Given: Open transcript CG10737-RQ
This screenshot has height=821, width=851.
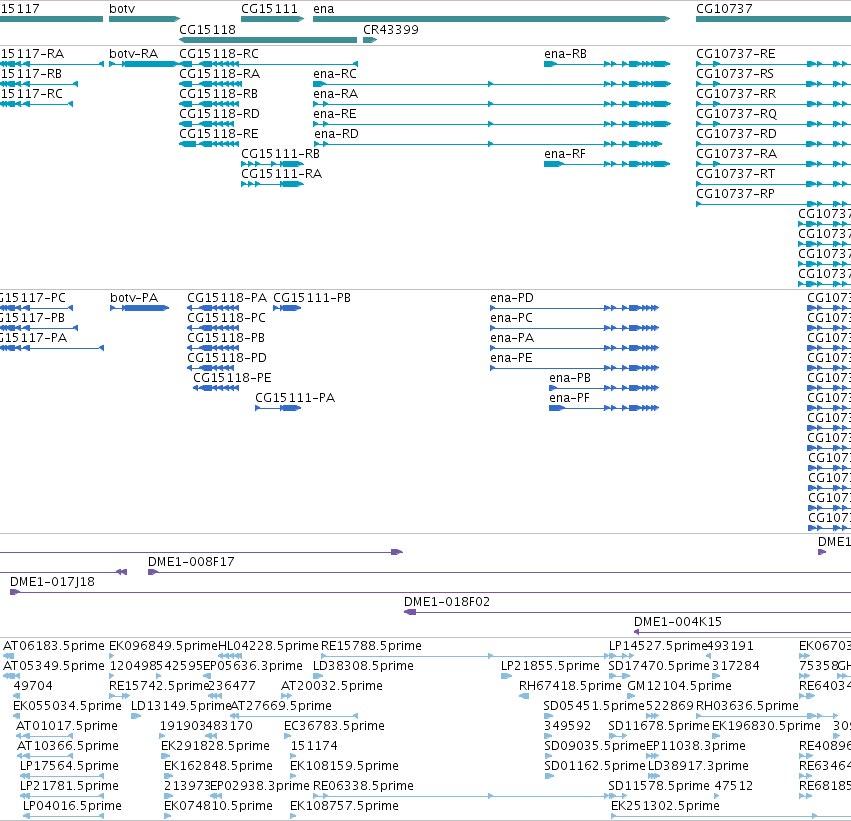Looking at the screenshot, I should coord(736,114).
